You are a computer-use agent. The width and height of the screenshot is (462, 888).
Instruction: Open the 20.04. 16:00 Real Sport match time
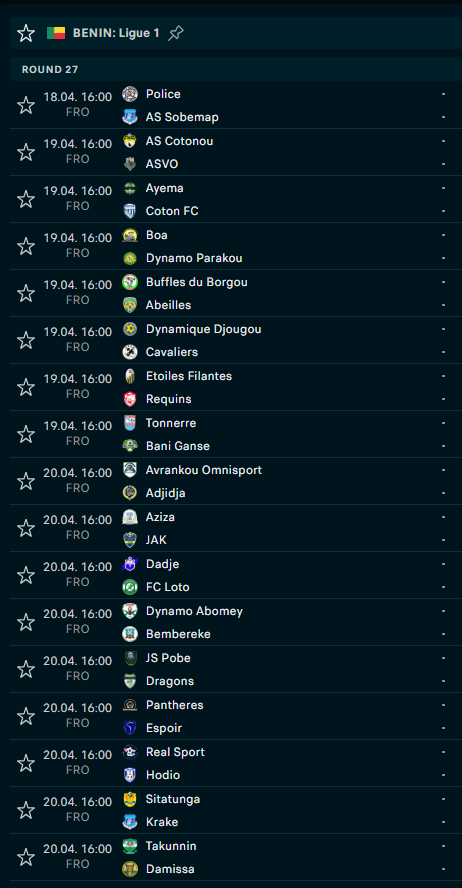click(x=78, y=755)
